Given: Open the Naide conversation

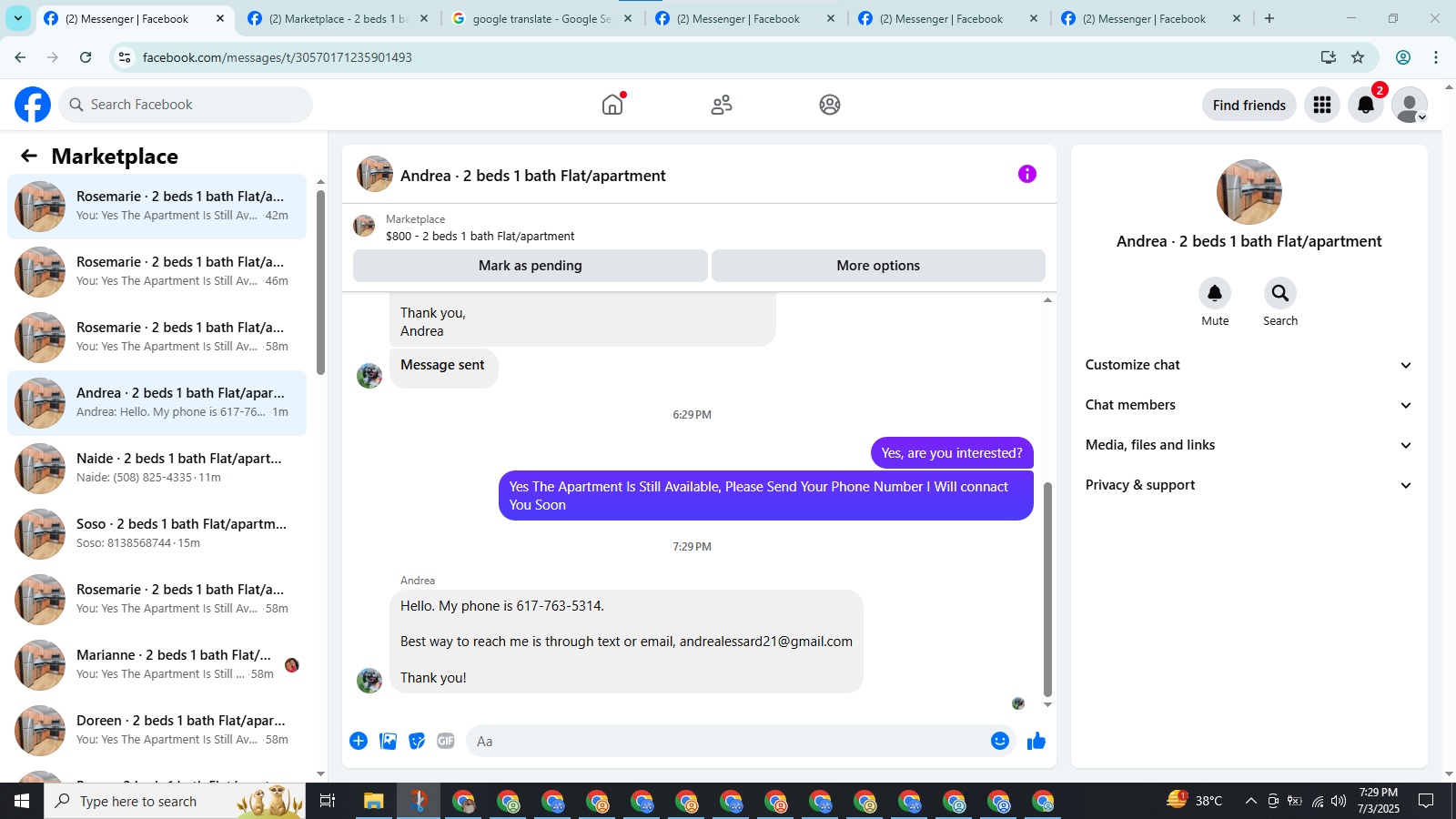Looking at the screenshot, I should pos(157,469).
